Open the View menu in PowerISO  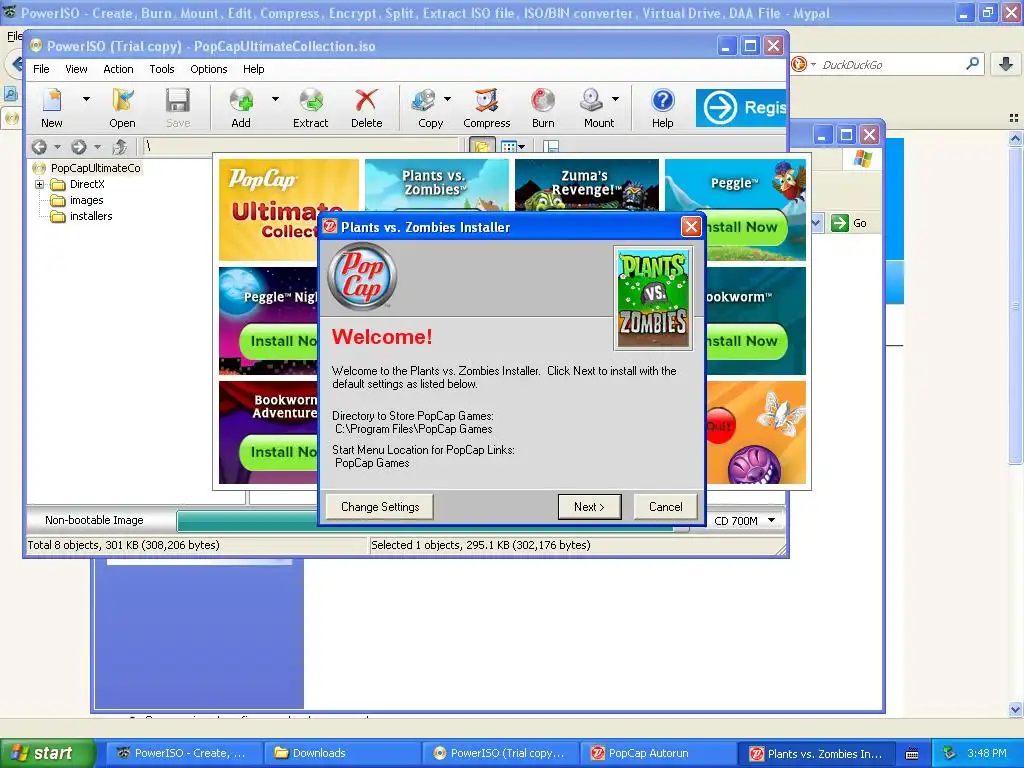[x=76, y=69]
